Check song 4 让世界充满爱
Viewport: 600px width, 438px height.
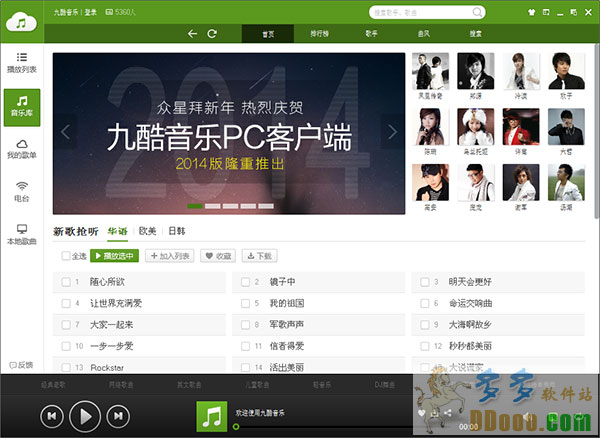coord(66,303)
